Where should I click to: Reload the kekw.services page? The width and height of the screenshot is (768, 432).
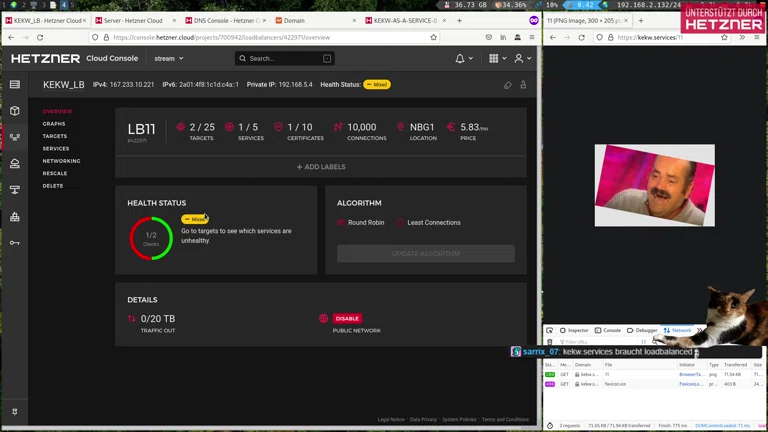(581, 37)
